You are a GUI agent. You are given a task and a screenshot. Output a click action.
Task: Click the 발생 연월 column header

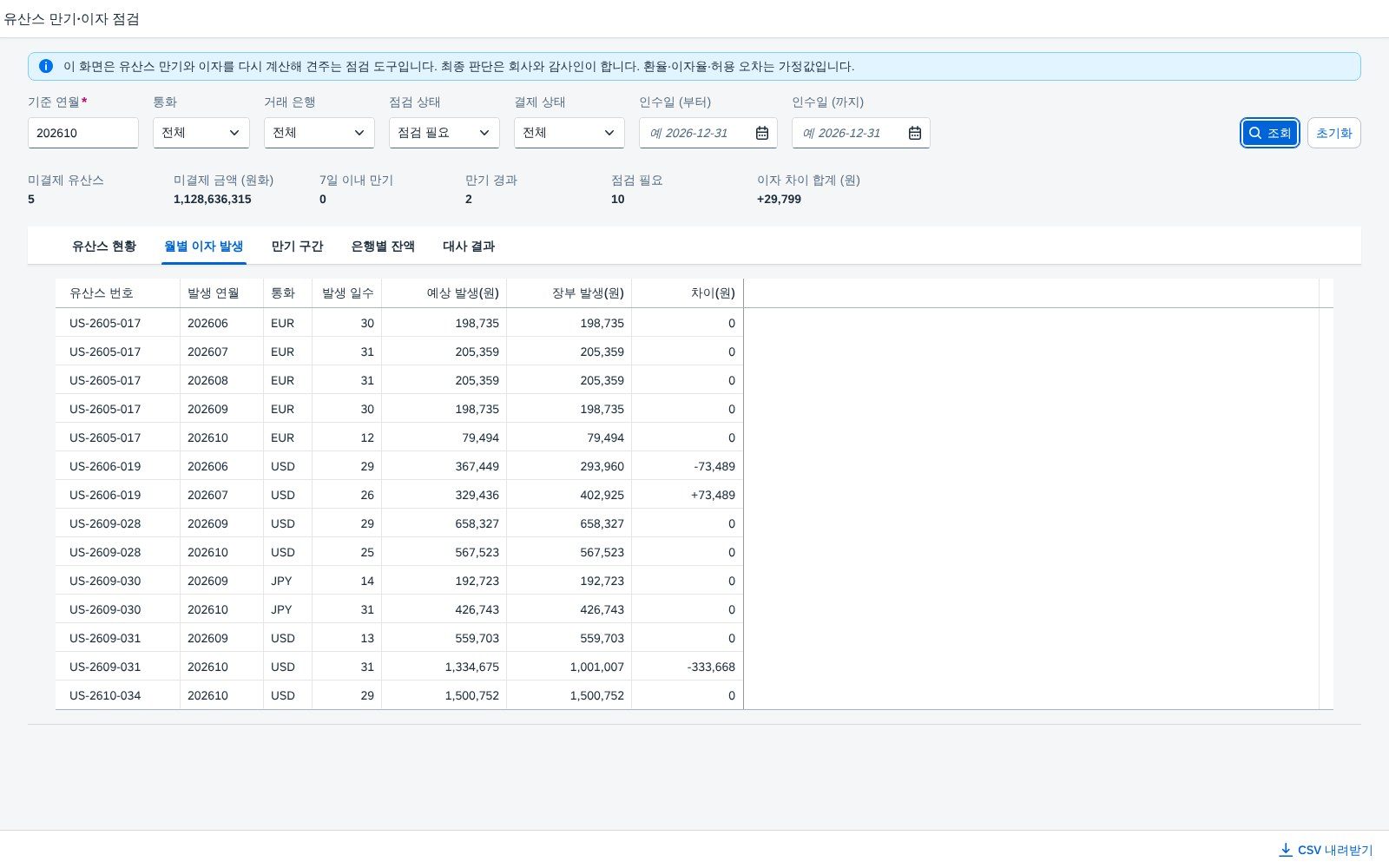coord(222,293)
